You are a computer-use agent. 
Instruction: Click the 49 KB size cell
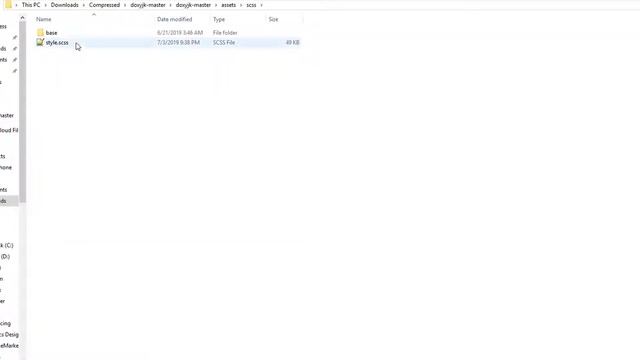[292, 42]
